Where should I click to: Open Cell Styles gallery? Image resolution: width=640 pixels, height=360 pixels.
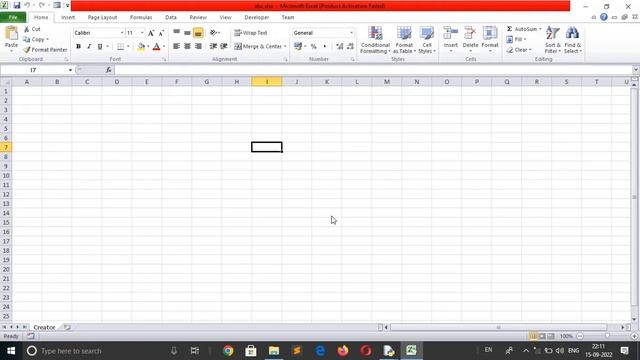pyautogui.click(x=427, y=40)
